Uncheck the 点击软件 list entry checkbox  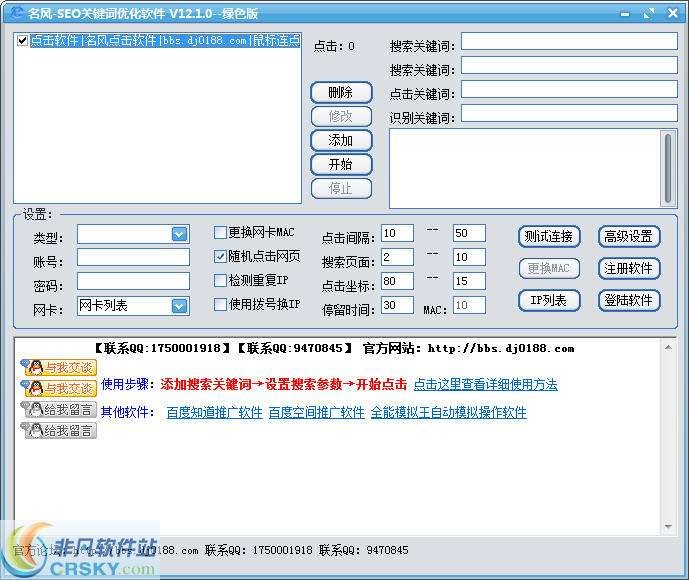[22, 40]
